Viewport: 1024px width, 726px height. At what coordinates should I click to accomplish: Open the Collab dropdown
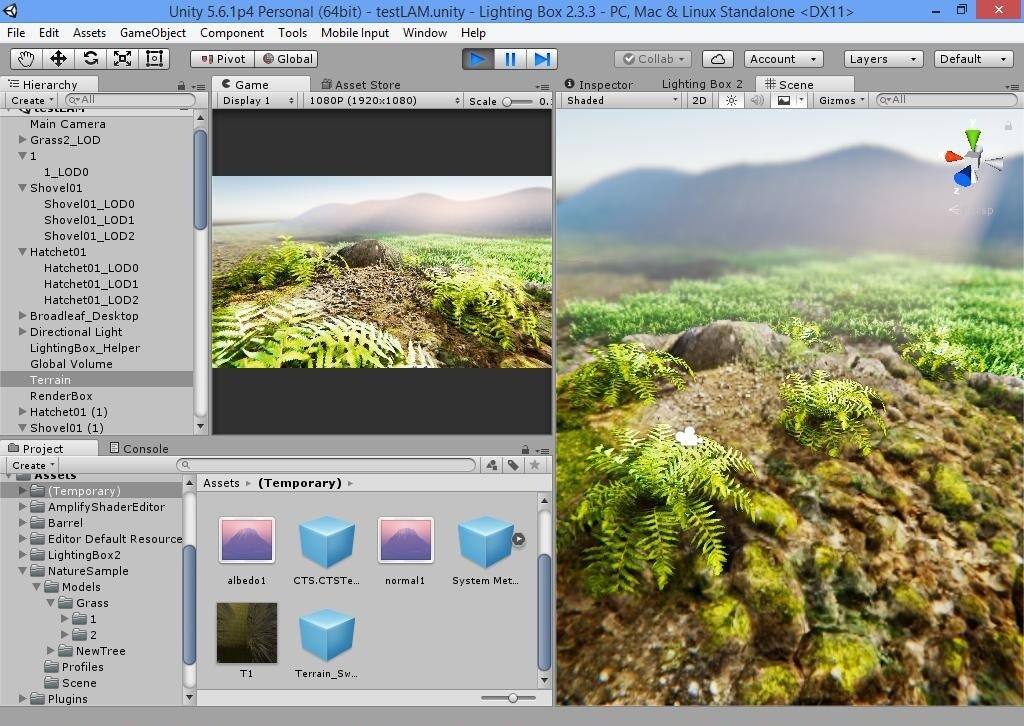[653, 59]
